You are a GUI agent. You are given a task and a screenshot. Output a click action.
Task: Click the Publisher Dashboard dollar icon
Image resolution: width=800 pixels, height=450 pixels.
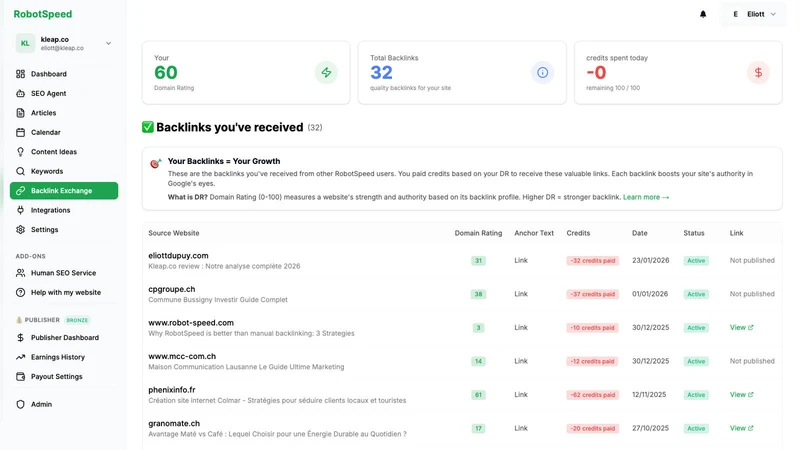(x=20, y=337)
